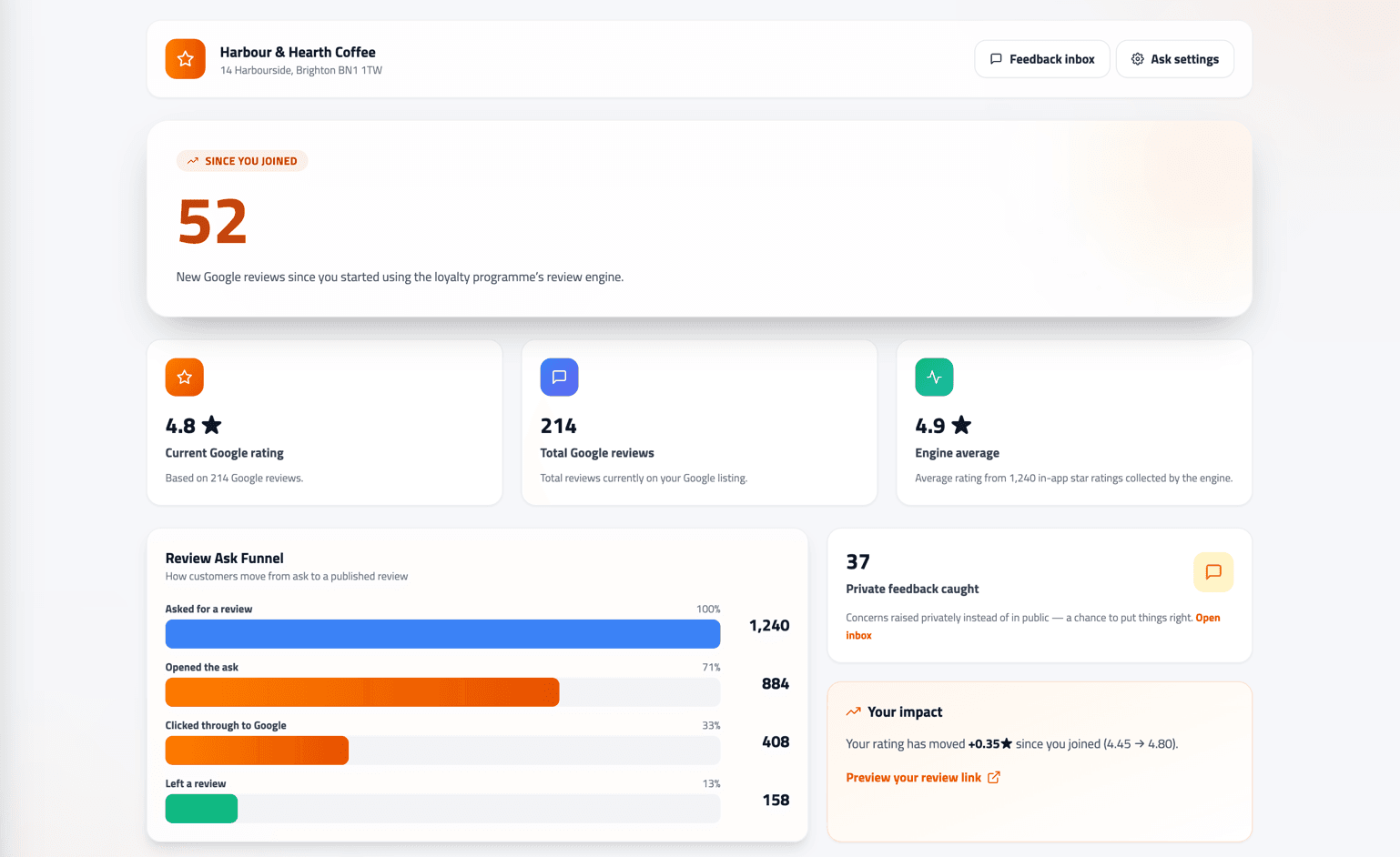Screen dimensions: 1400x857
Task: Click the 214 total reviews value
Action: tap(559, 426)
